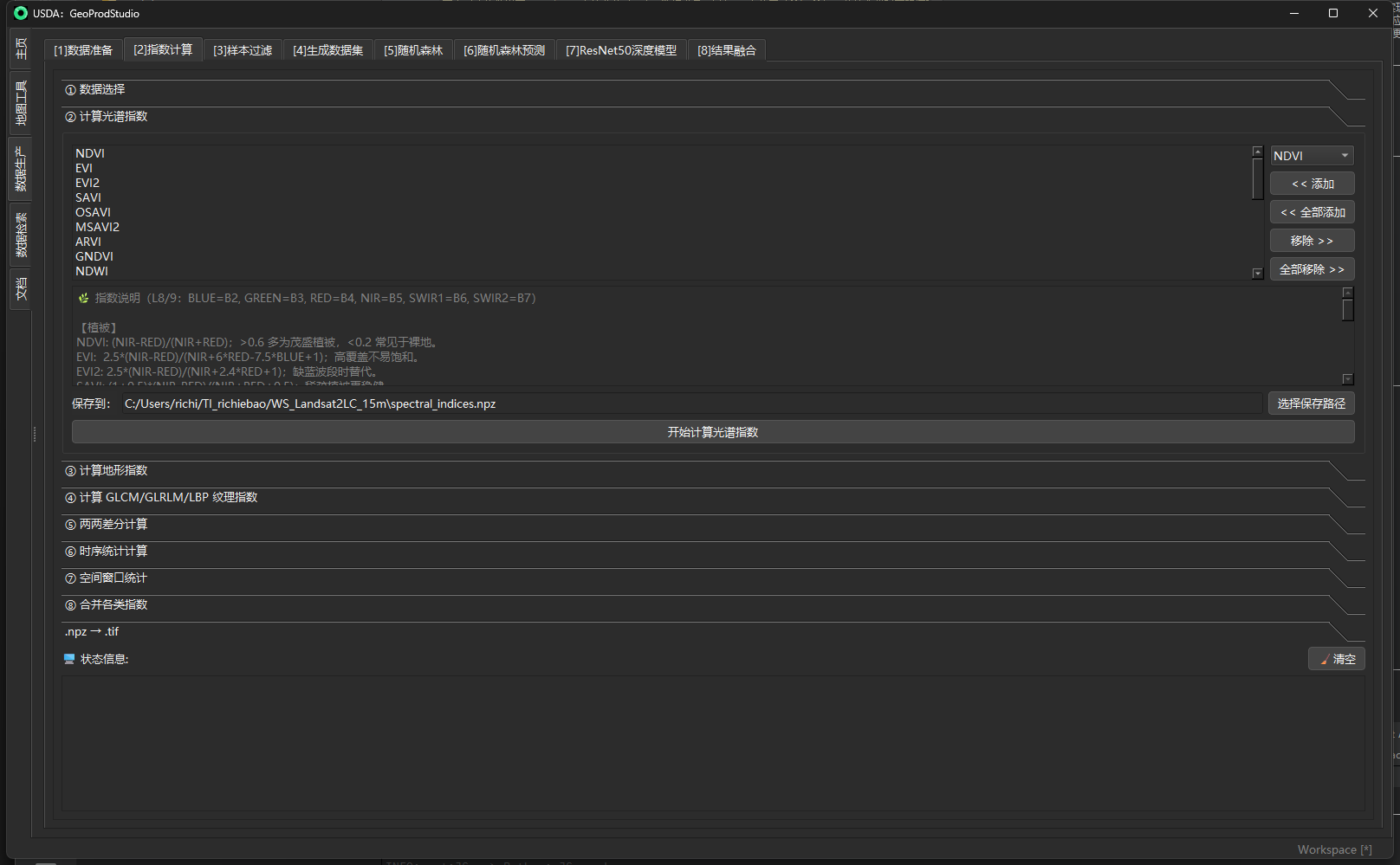Expand the .npz → .tif section

point(92,631)
